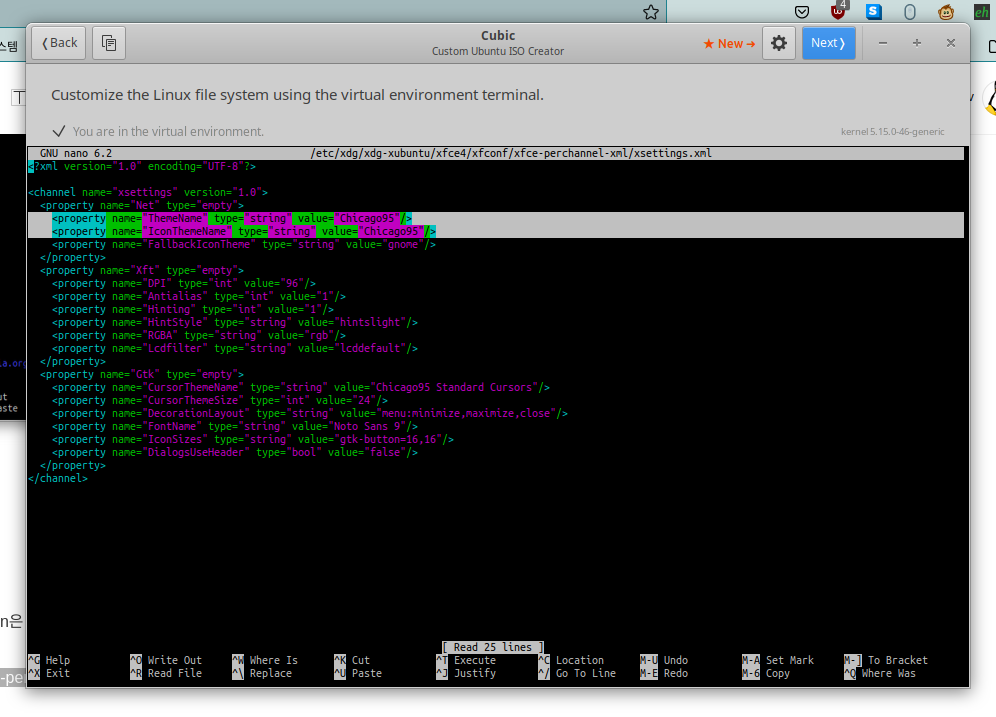This screenshot has width=996, height=717.
Task: Click the FontName Noto Sans 9 line
Action: click(x=235, y=427)
